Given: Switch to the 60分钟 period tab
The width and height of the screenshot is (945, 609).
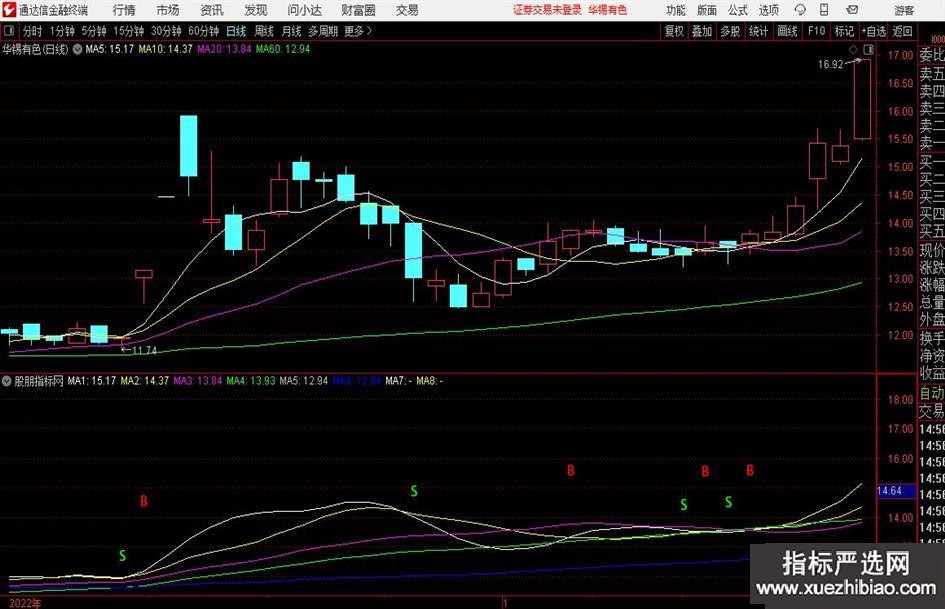Looking at the screenshot, I should pos(203,31).
